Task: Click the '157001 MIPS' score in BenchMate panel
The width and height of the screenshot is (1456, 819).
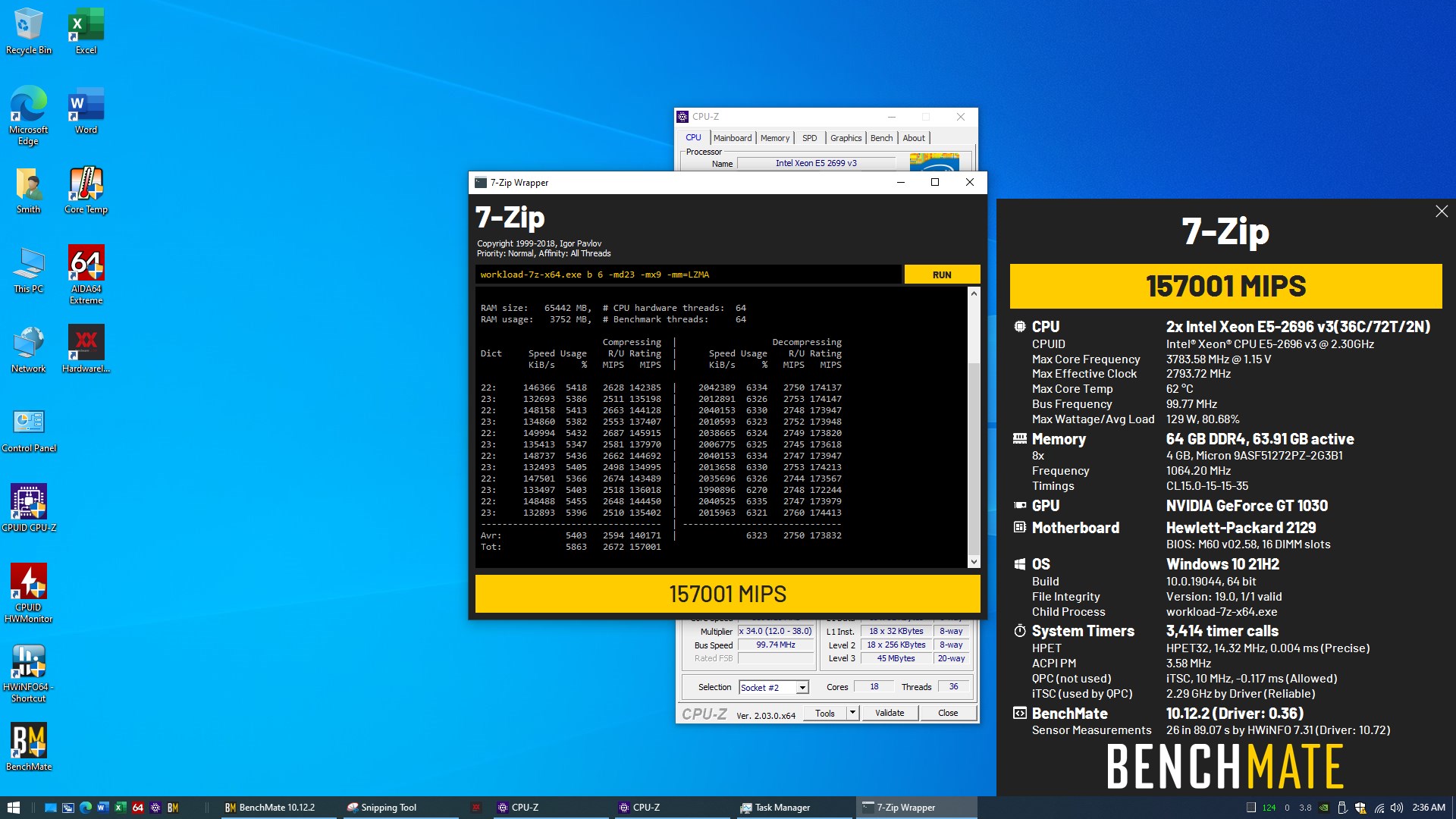Action: click(1225, 286)
